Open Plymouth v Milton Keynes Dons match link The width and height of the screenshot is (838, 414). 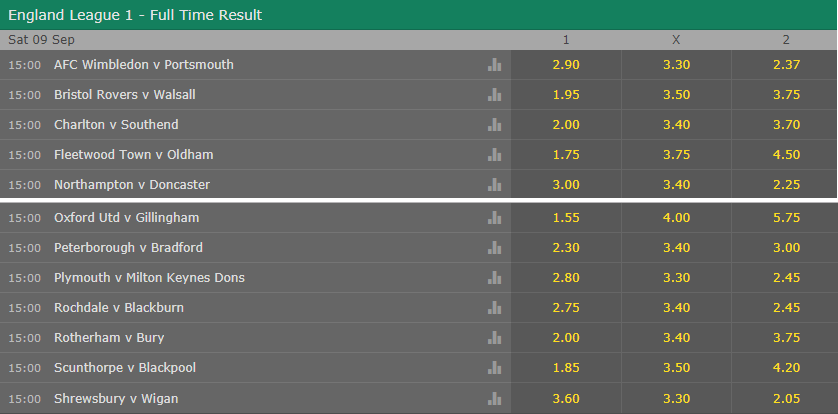point(149,278)
